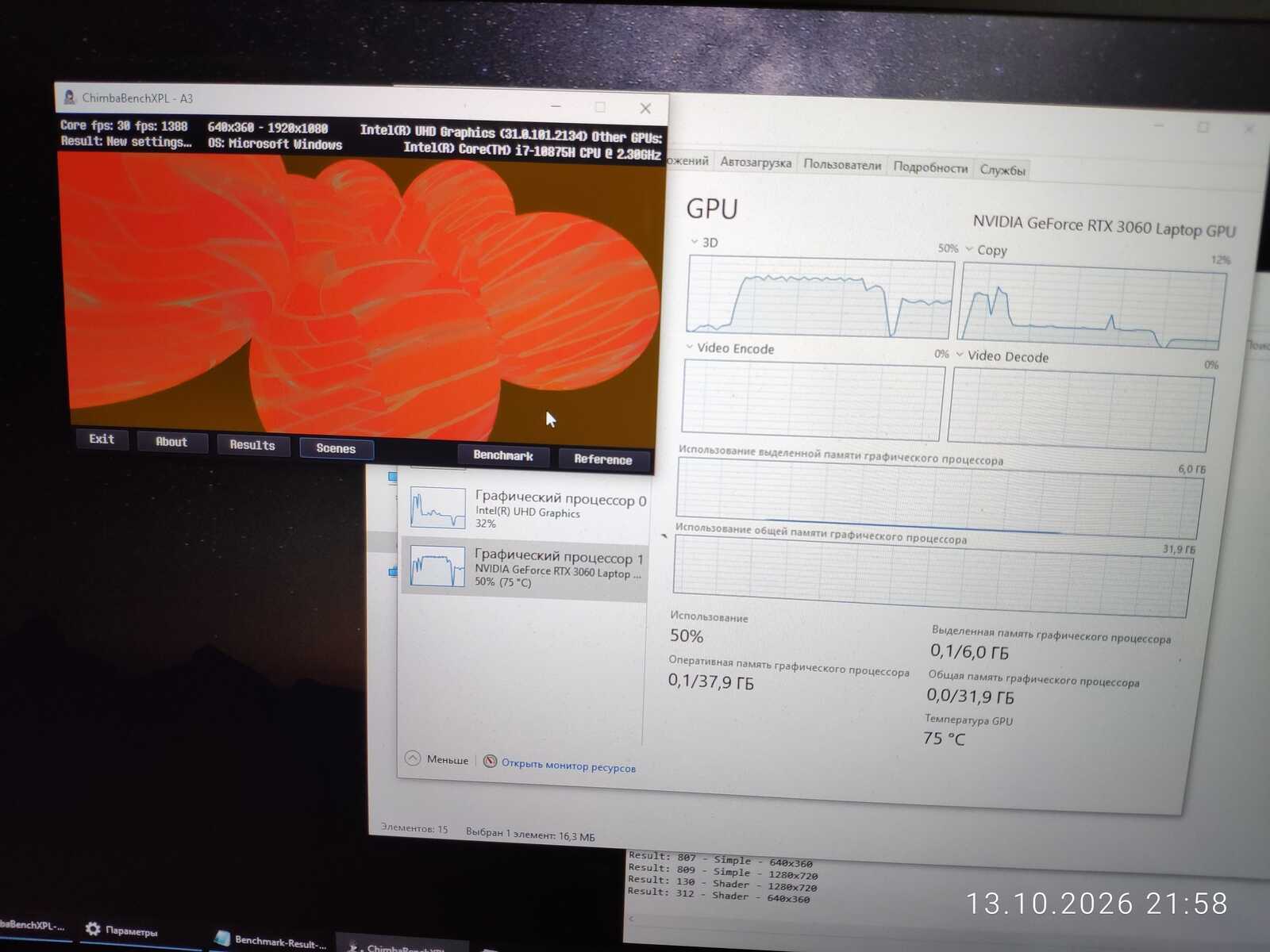Click the Reference button
This screenshot has height=952, width=1270.
pos(603,459)
